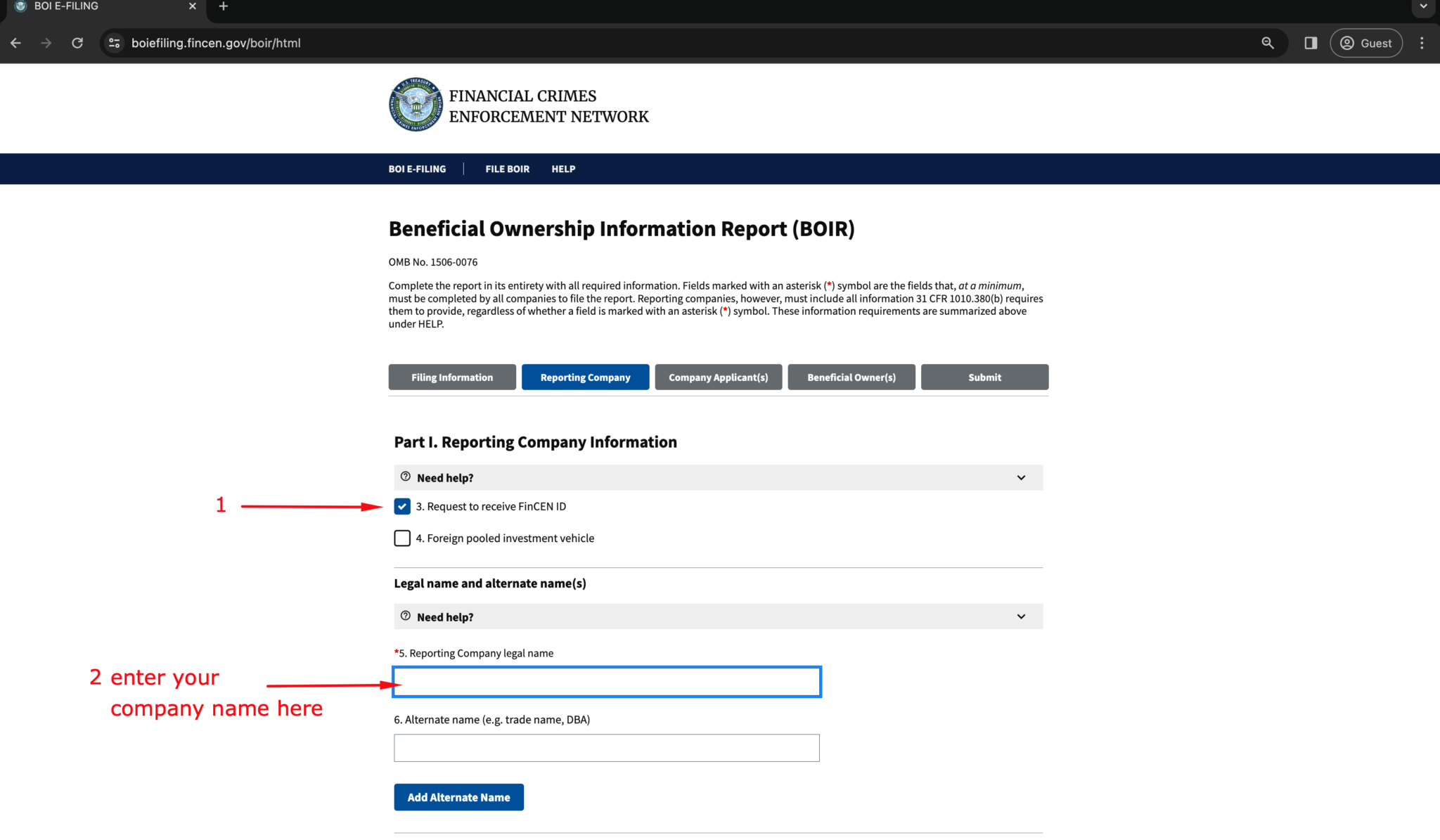Reload the current page
This screenshot has width=1440, height=840.
click(x=77, y=43)
